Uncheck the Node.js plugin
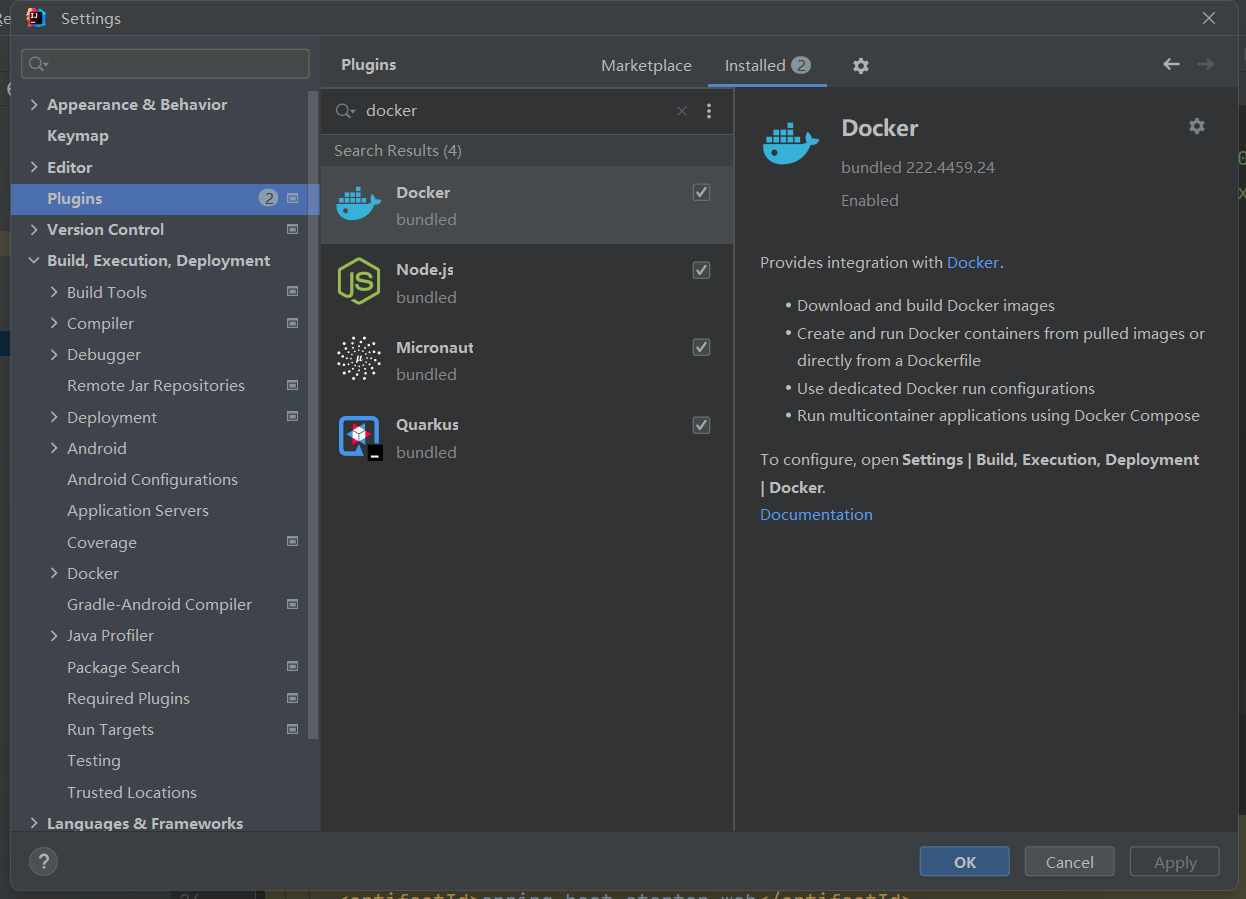Image resolution: width=1246 pixels, height=899 pixels. coord(701,270)
